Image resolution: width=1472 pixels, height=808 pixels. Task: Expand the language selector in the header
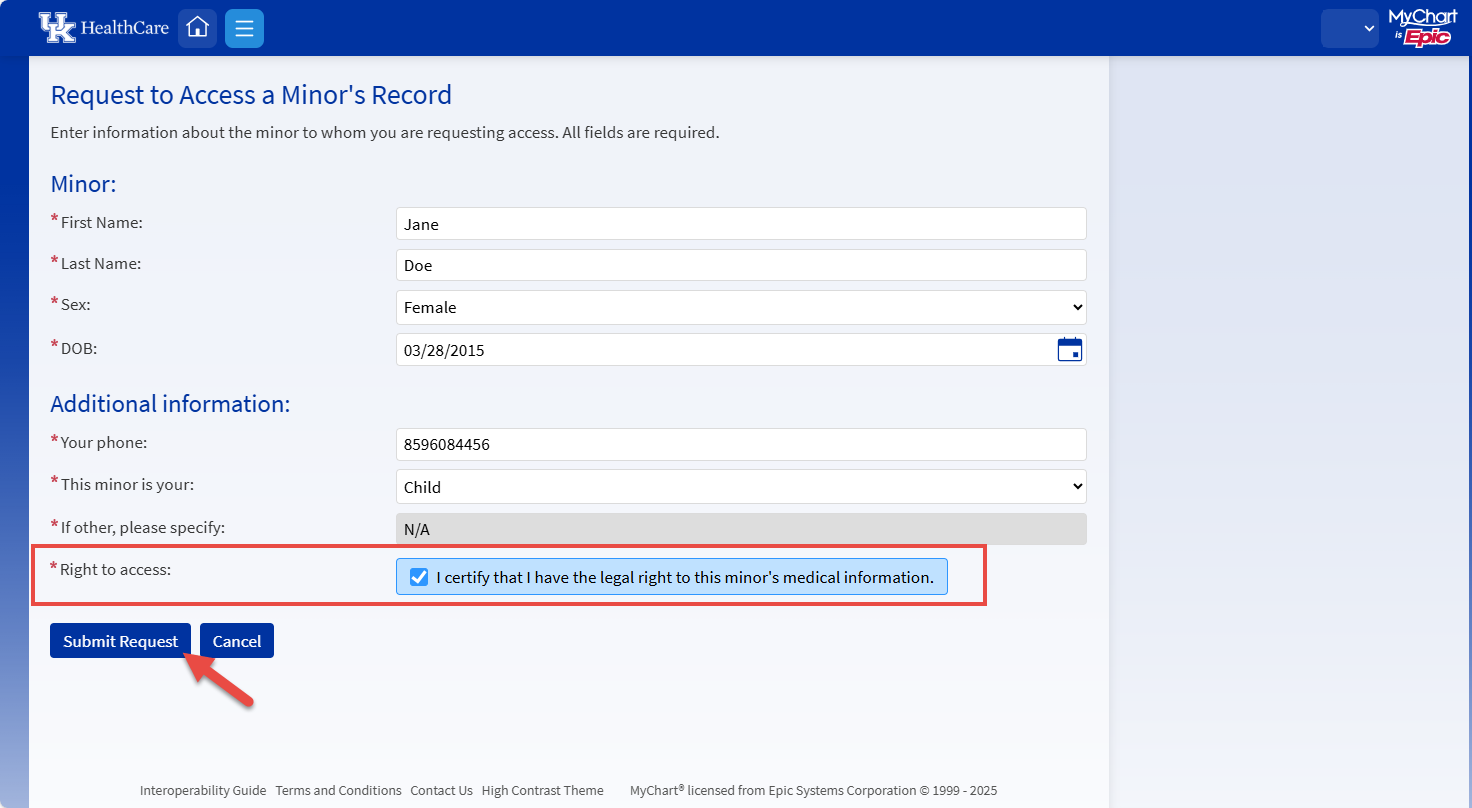click(1349, 28)
